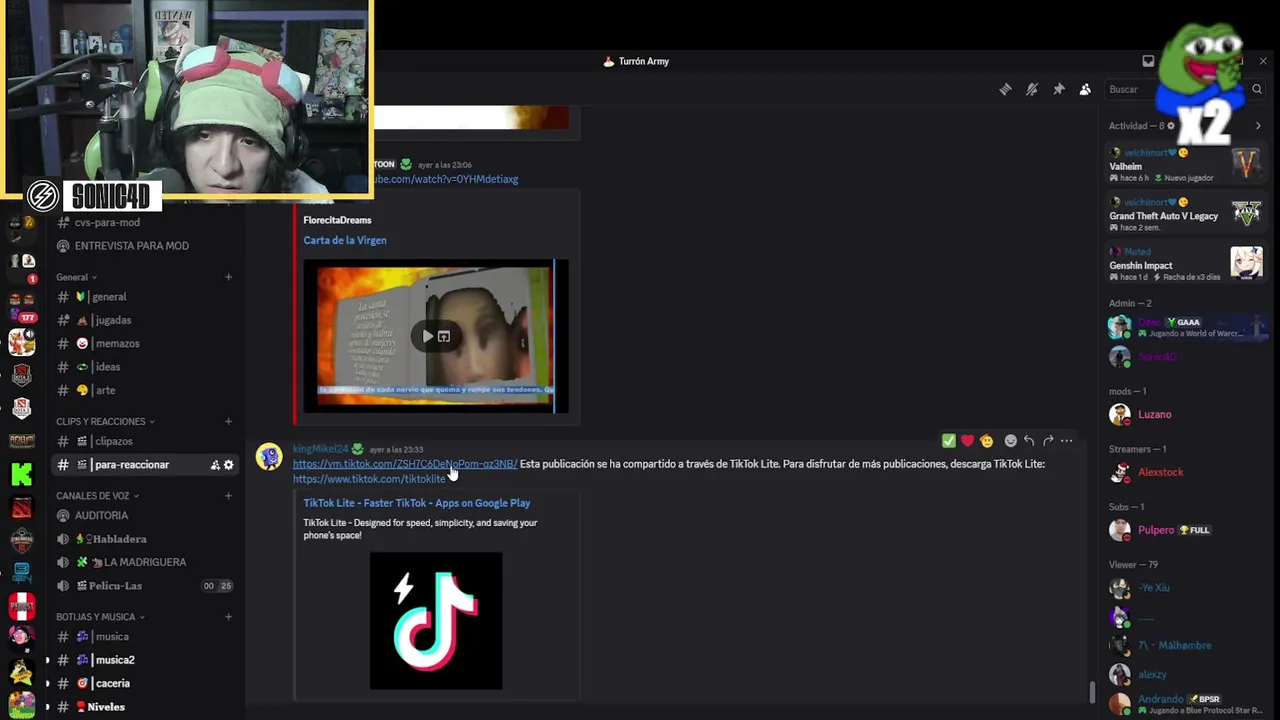Open the vm.tiktok.com link

(x=405, y=464)
